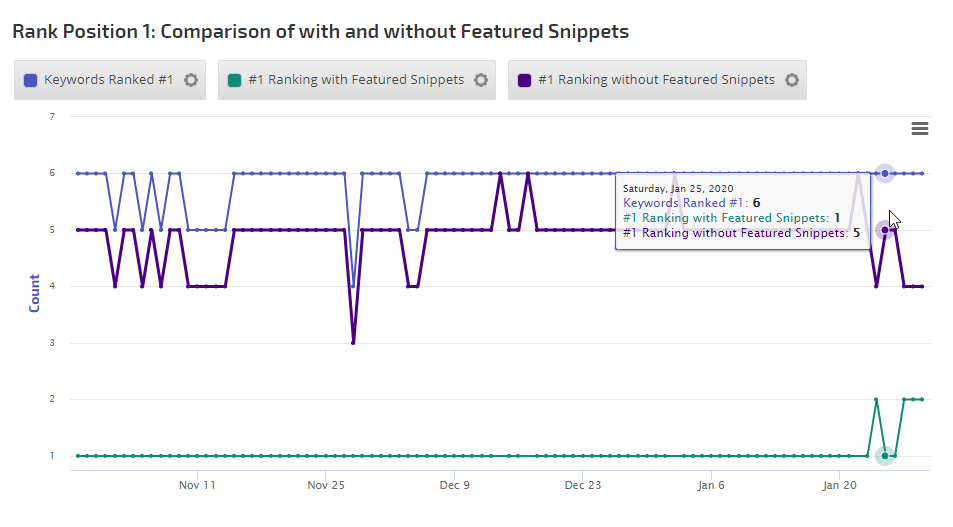953x527 pixels.
Task: Click the purple without Featured Snippets swatch
Action: (524, 80)
